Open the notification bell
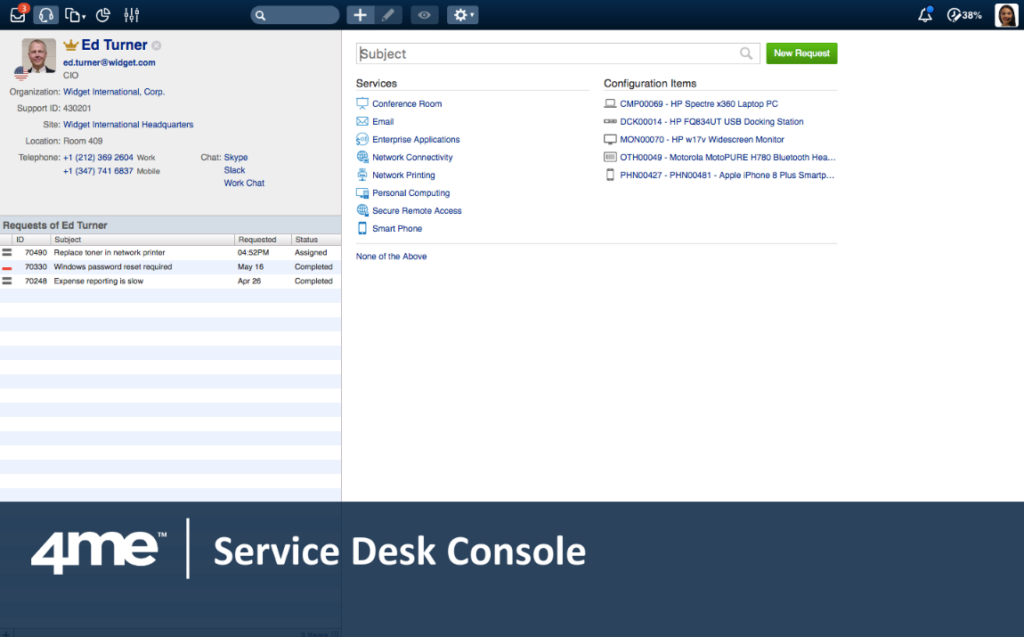The height and width of the screenshot is (637, 1024). tap(924, 14)
